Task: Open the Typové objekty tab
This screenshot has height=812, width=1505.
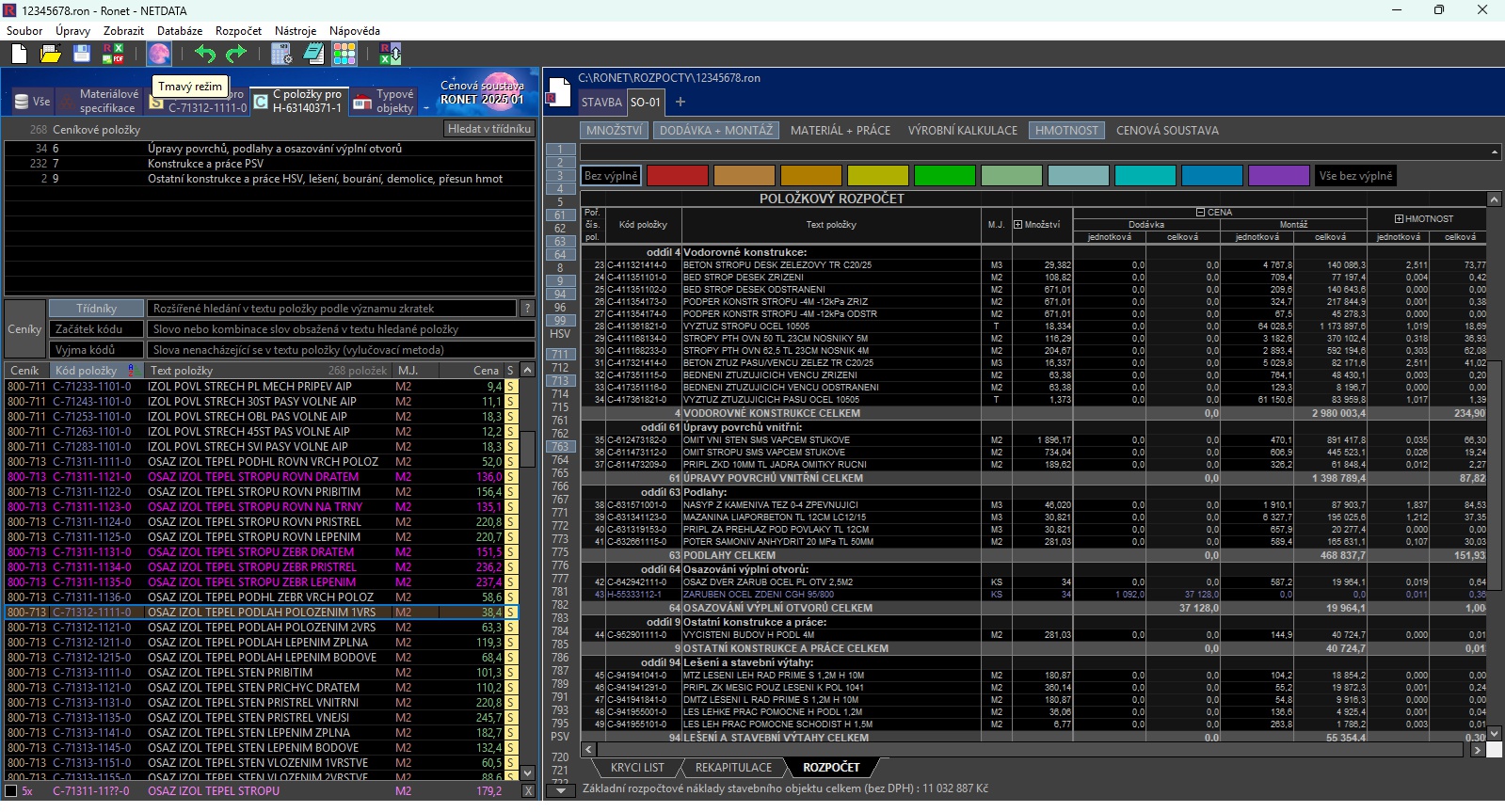Action: point(384,101)
